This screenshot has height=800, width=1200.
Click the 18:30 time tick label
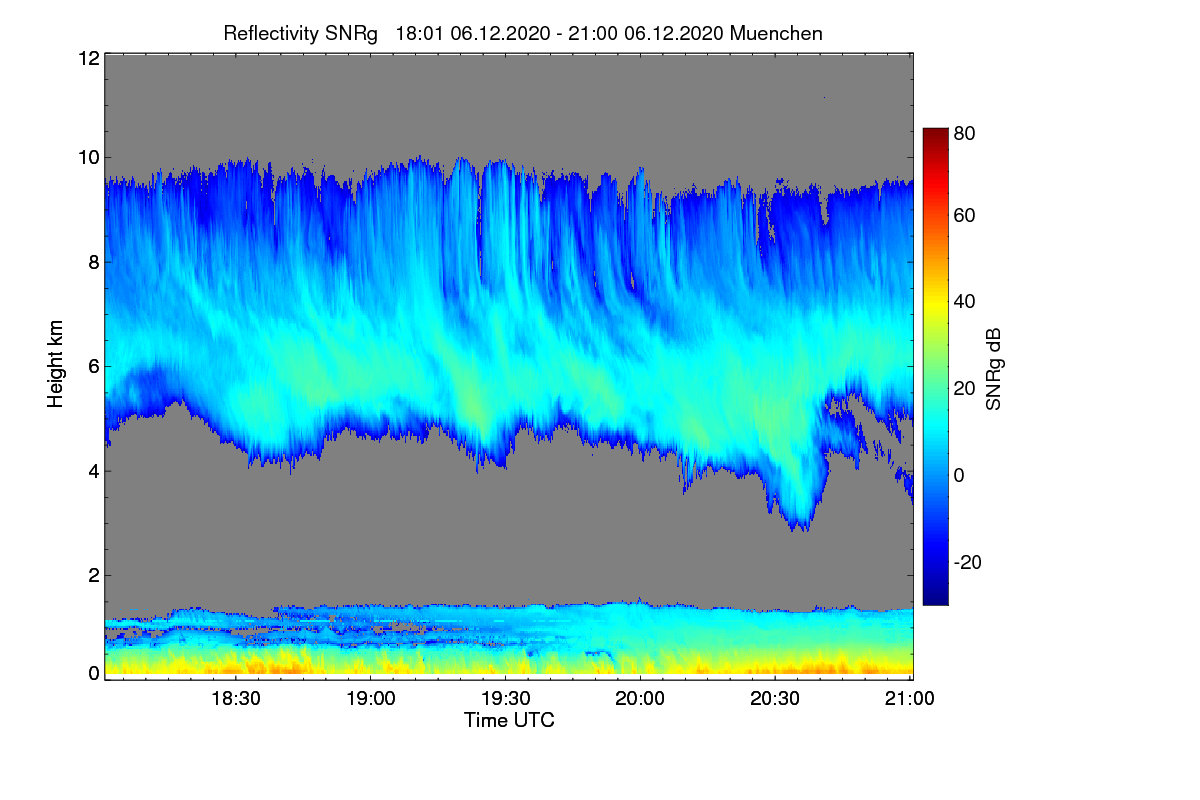click(x=236, y=699)
